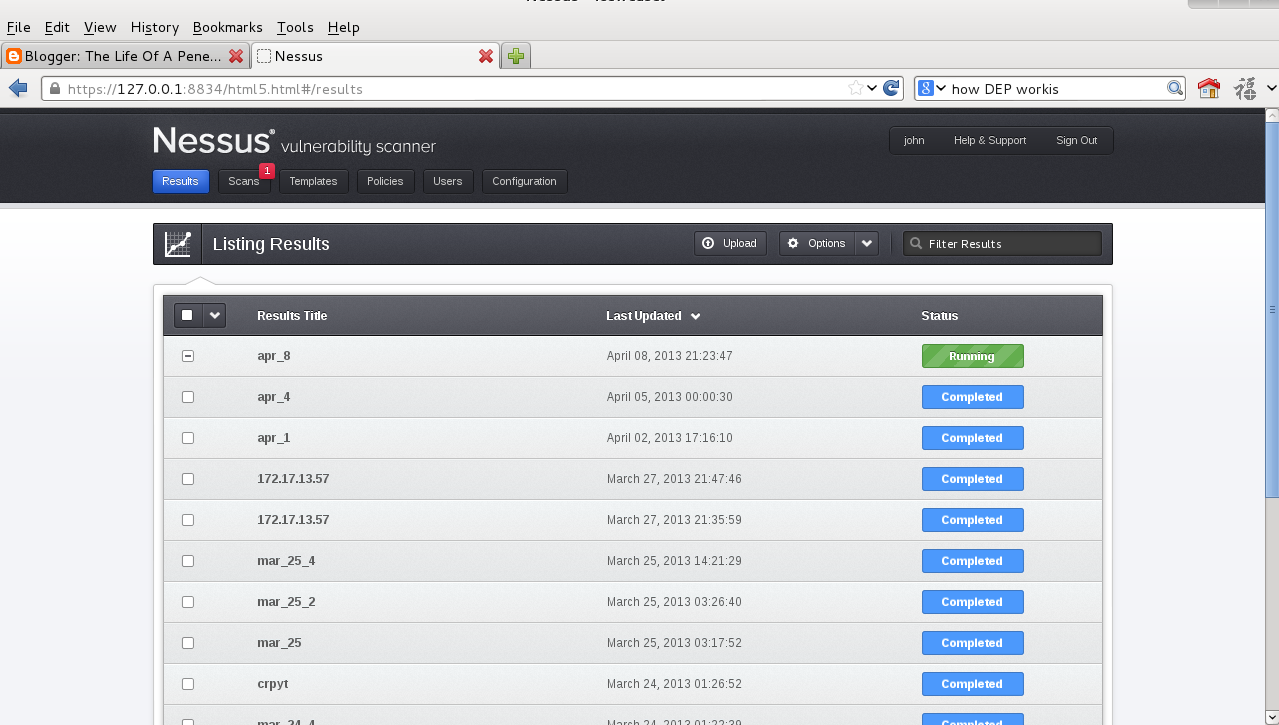1279x725 pixels.
Task: Click the Listing Results chart icon
Action: click(177, 243)
